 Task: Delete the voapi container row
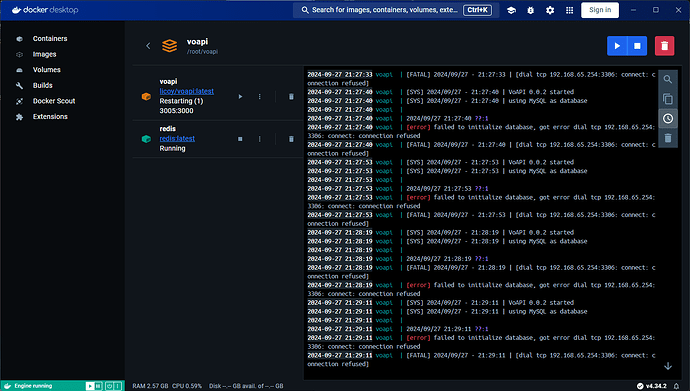(x=291, y=96)
